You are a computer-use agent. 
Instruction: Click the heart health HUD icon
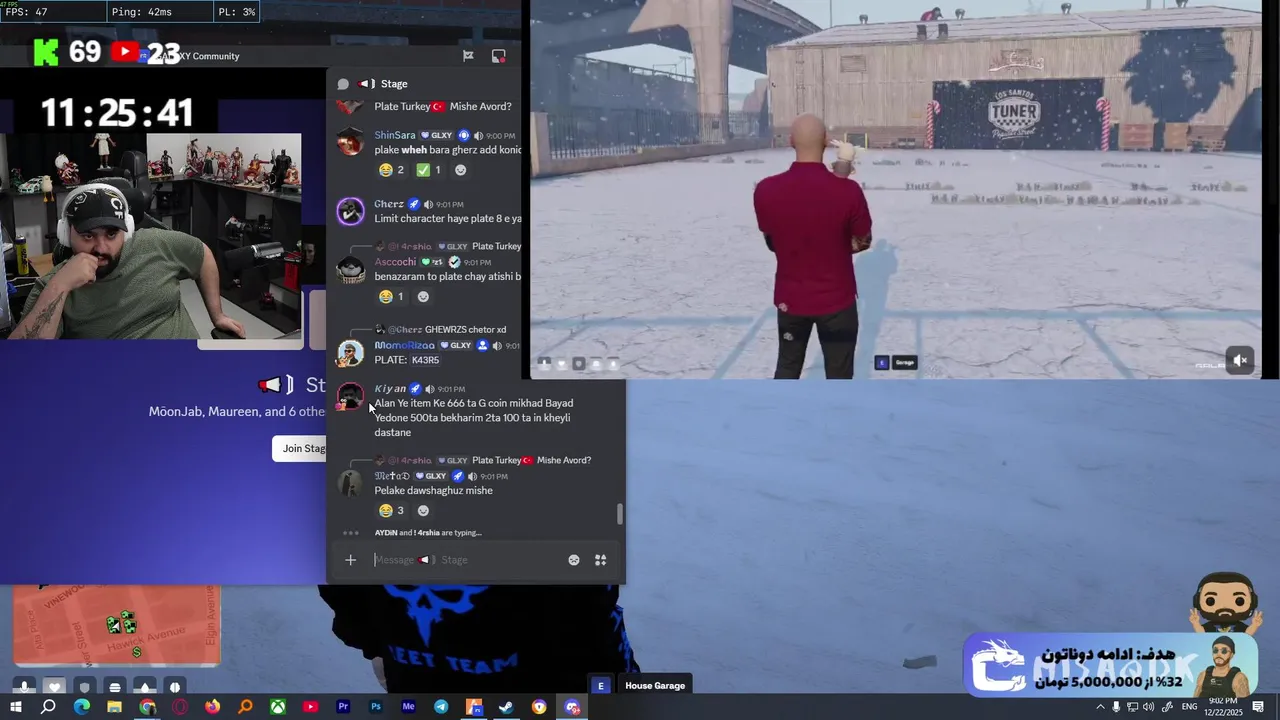54,687
